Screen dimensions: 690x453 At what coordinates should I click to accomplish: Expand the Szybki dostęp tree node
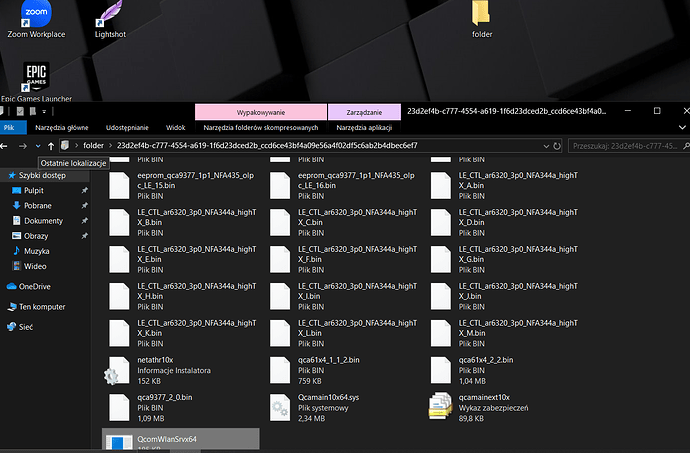pos(4,174)
